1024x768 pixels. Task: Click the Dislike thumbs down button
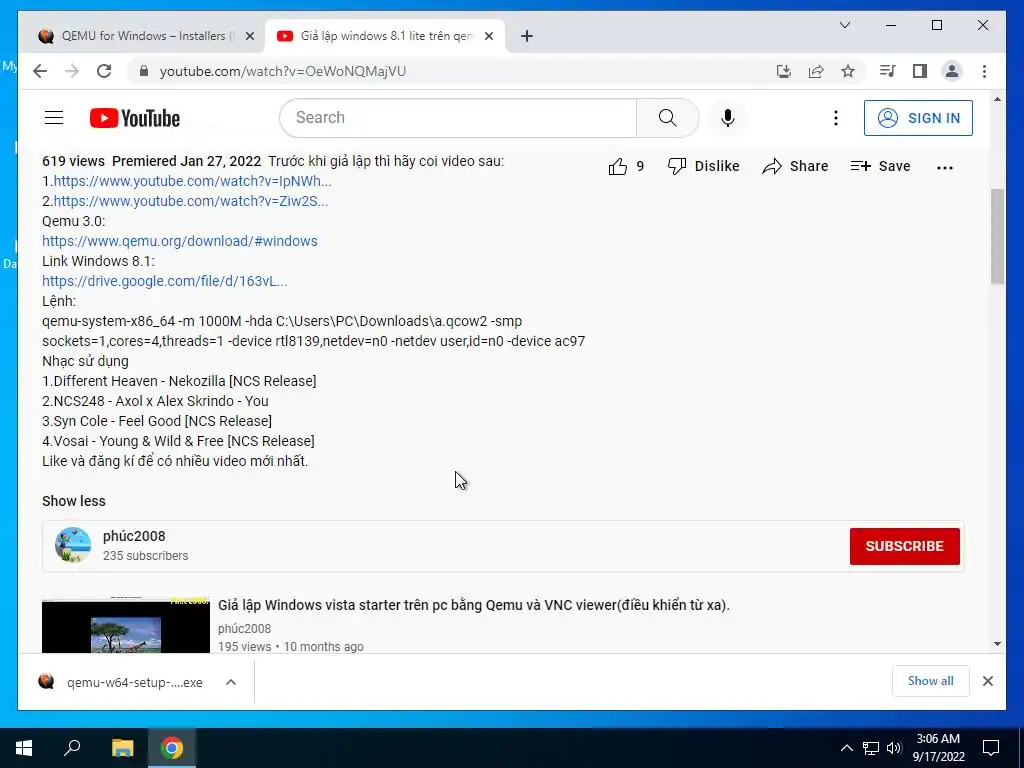point(703,167)
